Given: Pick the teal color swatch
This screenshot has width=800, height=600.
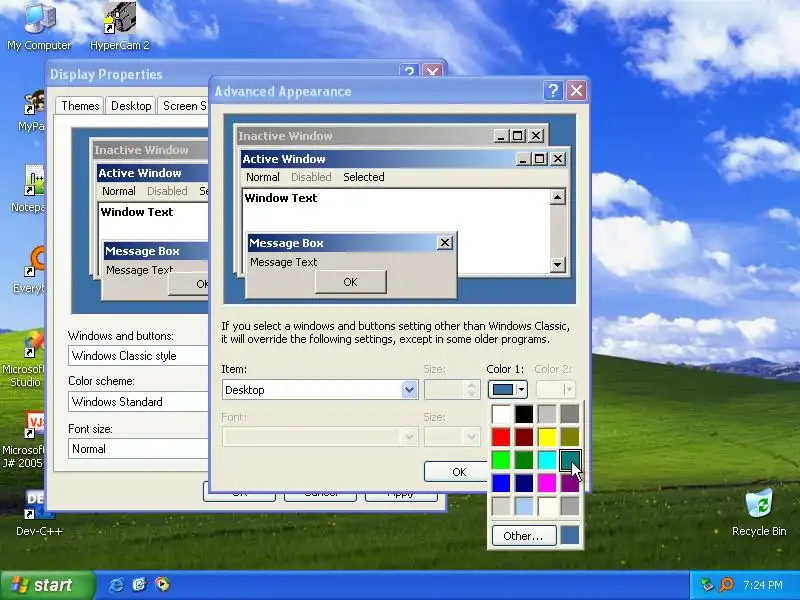Looking at the screenshot, I should point(570,460).
